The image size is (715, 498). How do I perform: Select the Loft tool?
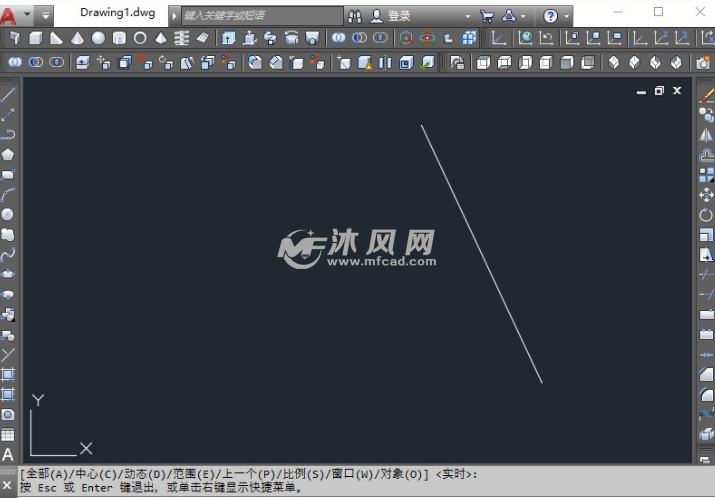(x=312, y=38)
